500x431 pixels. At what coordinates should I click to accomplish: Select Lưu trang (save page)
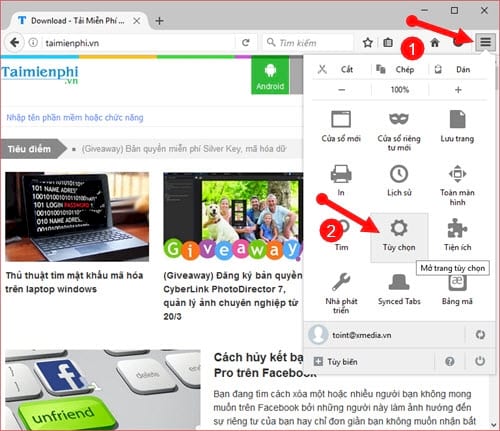tap(457, 126)
